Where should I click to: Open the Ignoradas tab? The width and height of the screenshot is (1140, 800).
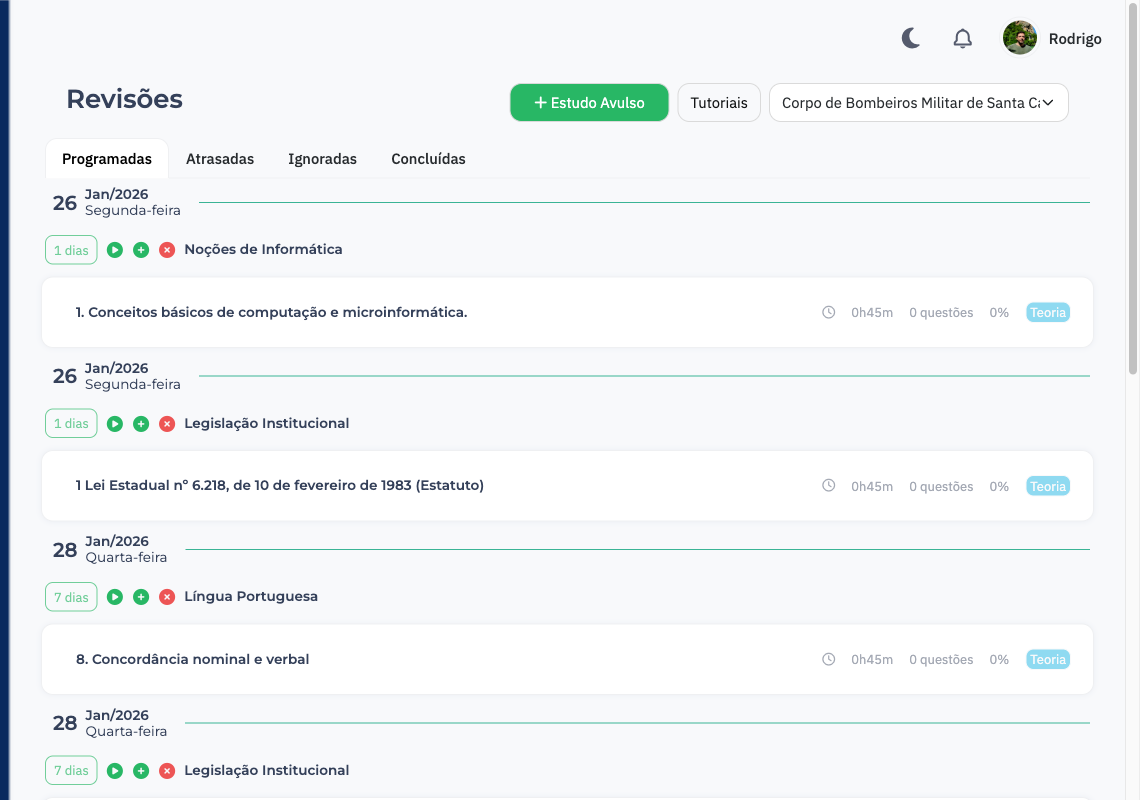322,159
